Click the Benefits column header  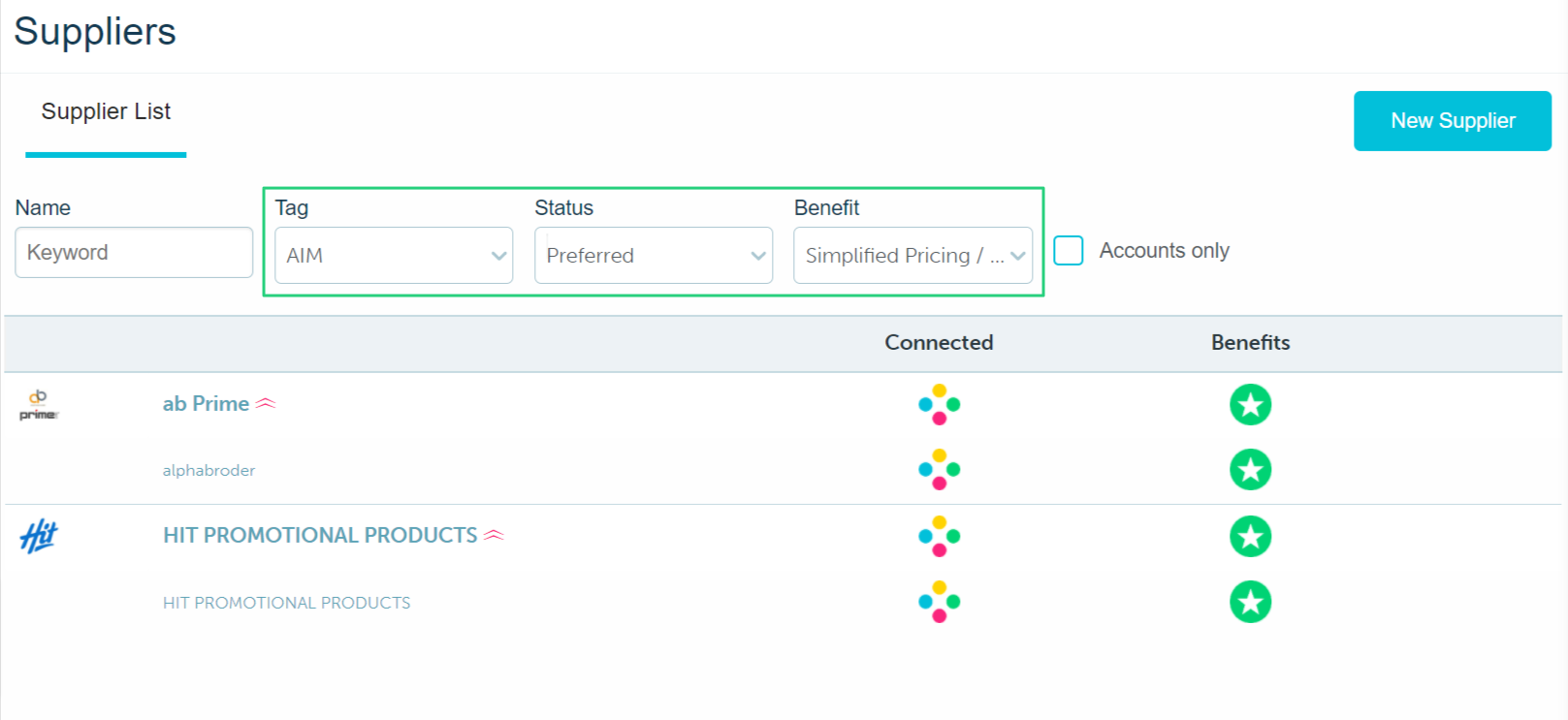pos(1251,343)
